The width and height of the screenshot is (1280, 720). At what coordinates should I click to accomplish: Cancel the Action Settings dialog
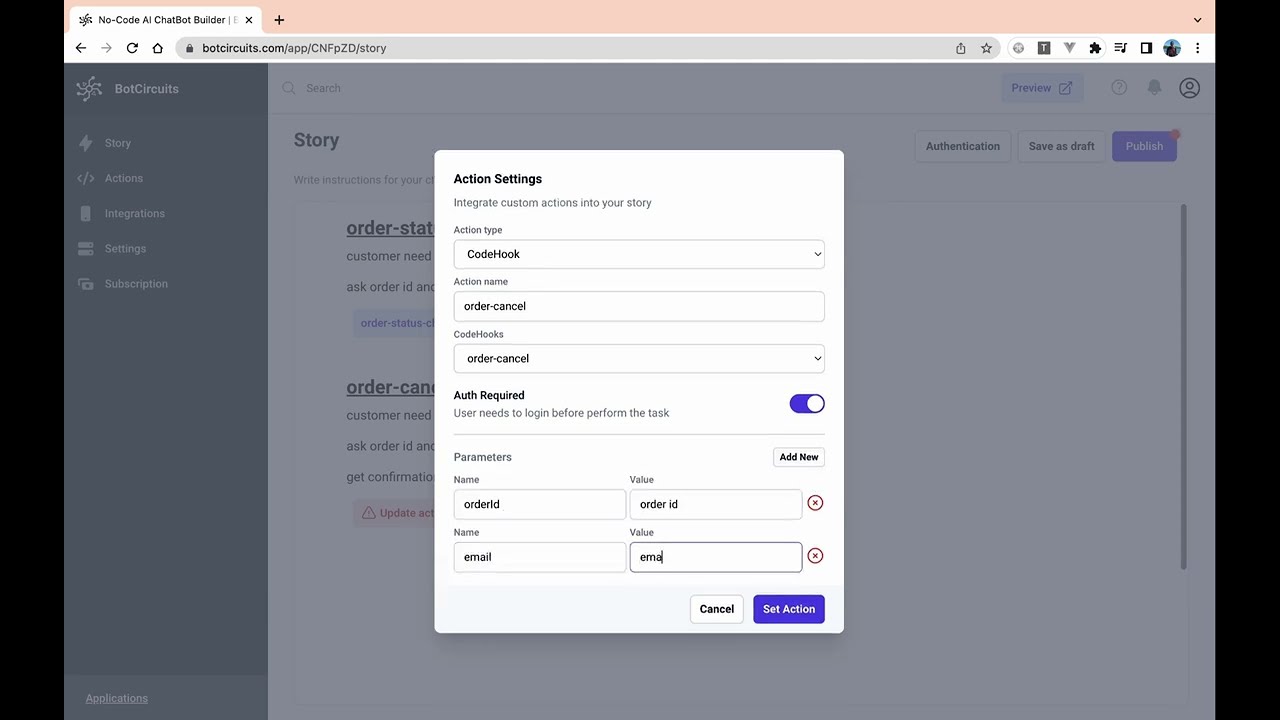[716, 609]
